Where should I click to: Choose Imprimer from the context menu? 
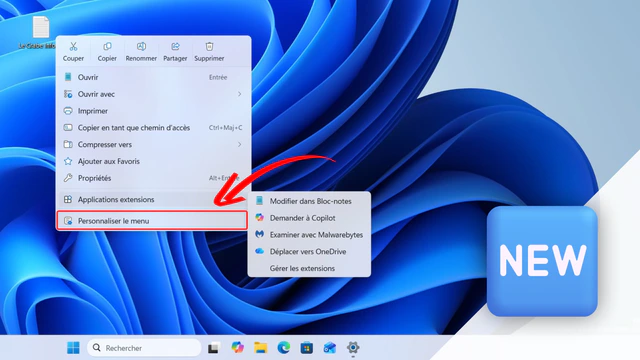(153, 111)
